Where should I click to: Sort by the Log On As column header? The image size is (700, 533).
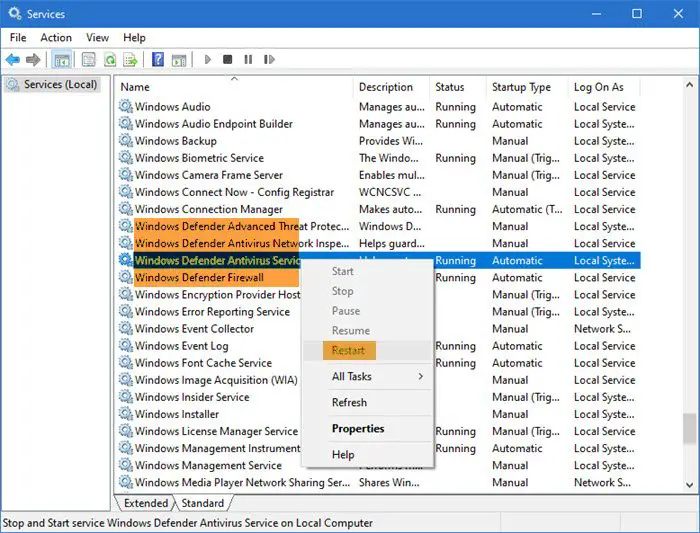[x=604, y=87]
